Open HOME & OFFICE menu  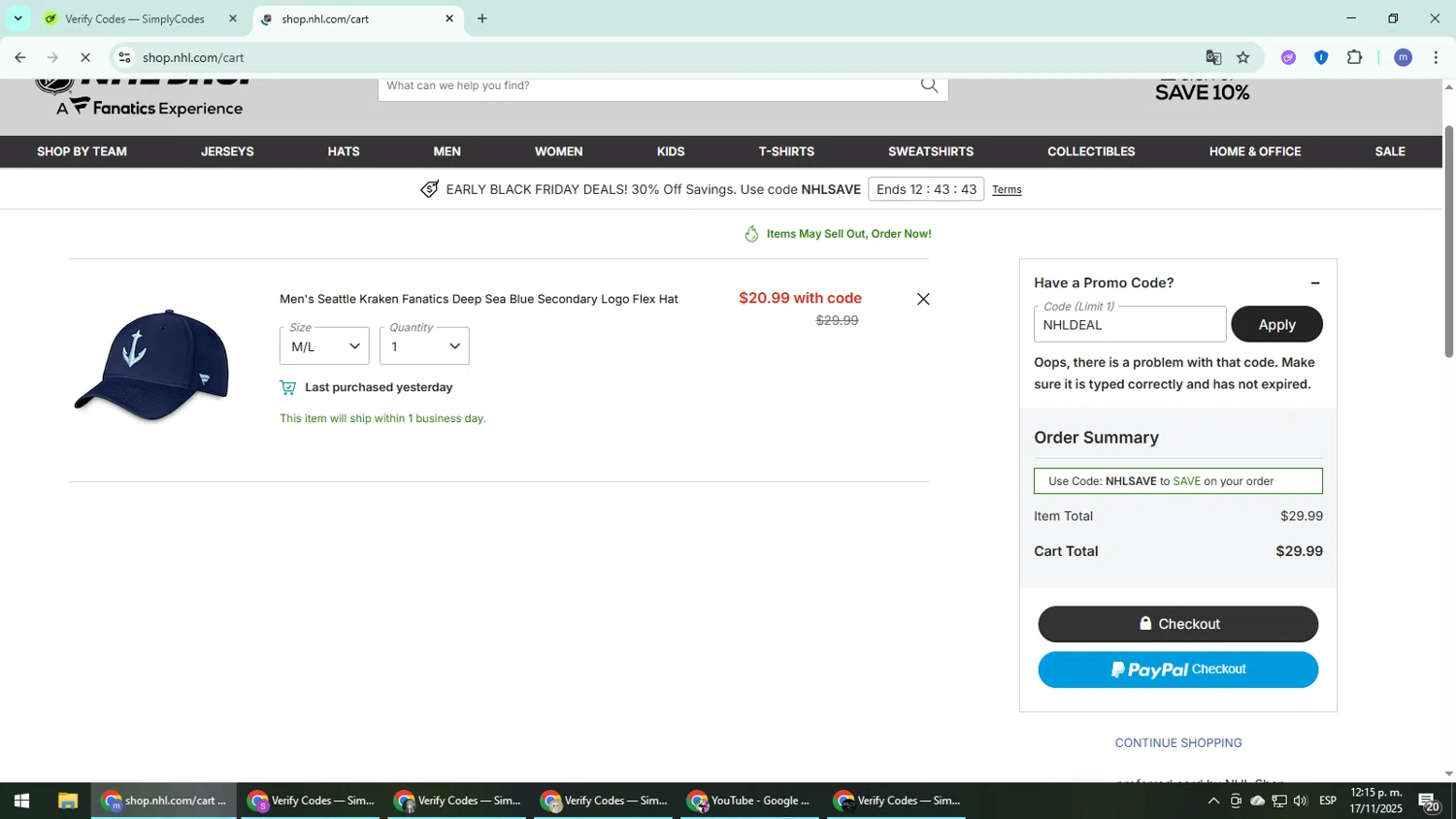pos(1255,151)
